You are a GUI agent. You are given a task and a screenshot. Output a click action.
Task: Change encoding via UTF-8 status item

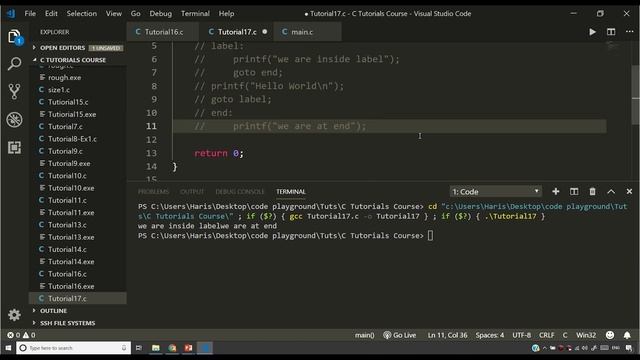tap(522, 335)
